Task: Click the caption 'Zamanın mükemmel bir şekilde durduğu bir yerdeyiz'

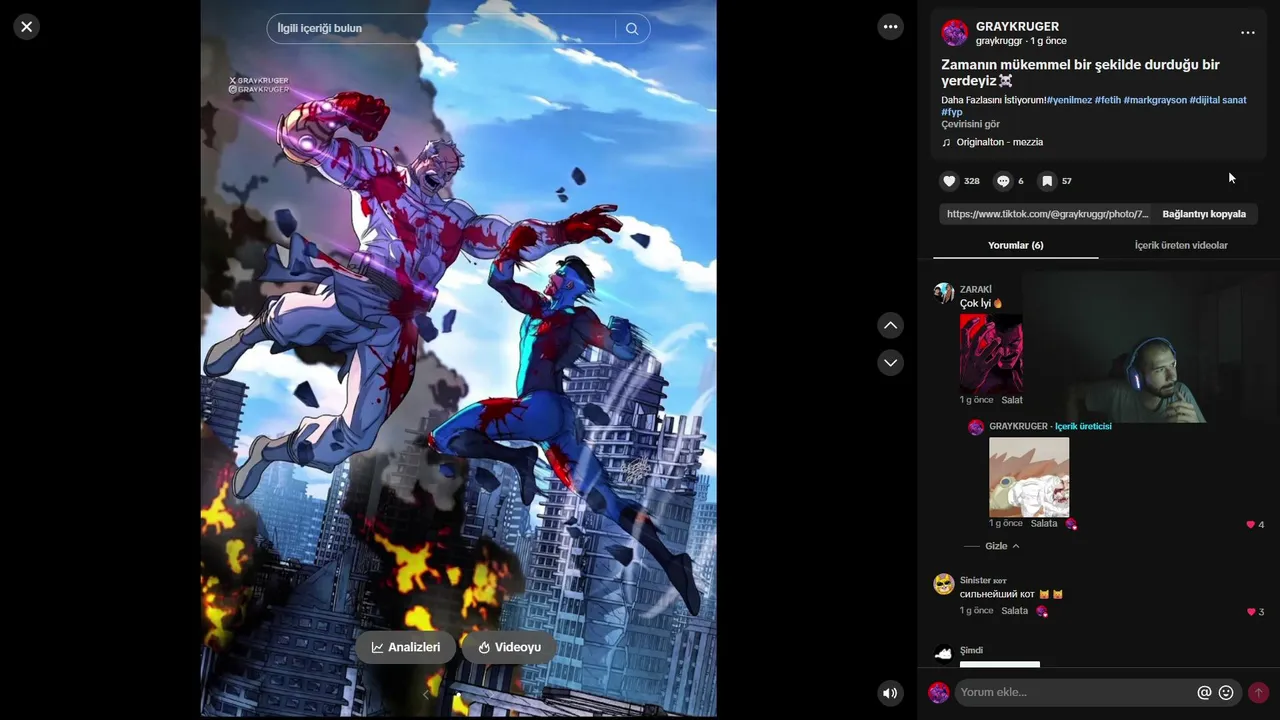Action: (1080, 72)
